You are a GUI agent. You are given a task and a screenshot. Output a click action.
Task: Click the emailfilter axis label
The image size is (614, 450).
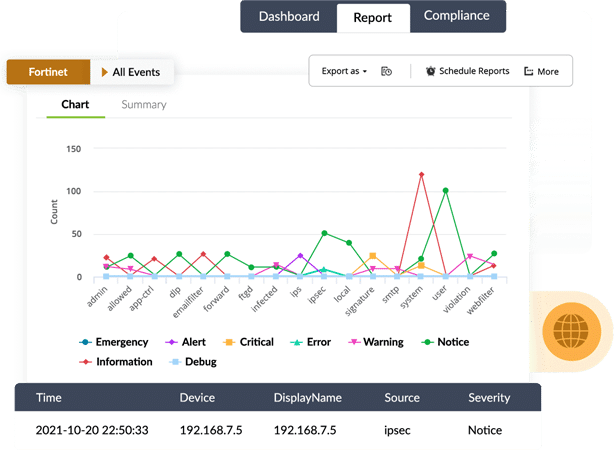pyautogui.click(x=188, y=302)
